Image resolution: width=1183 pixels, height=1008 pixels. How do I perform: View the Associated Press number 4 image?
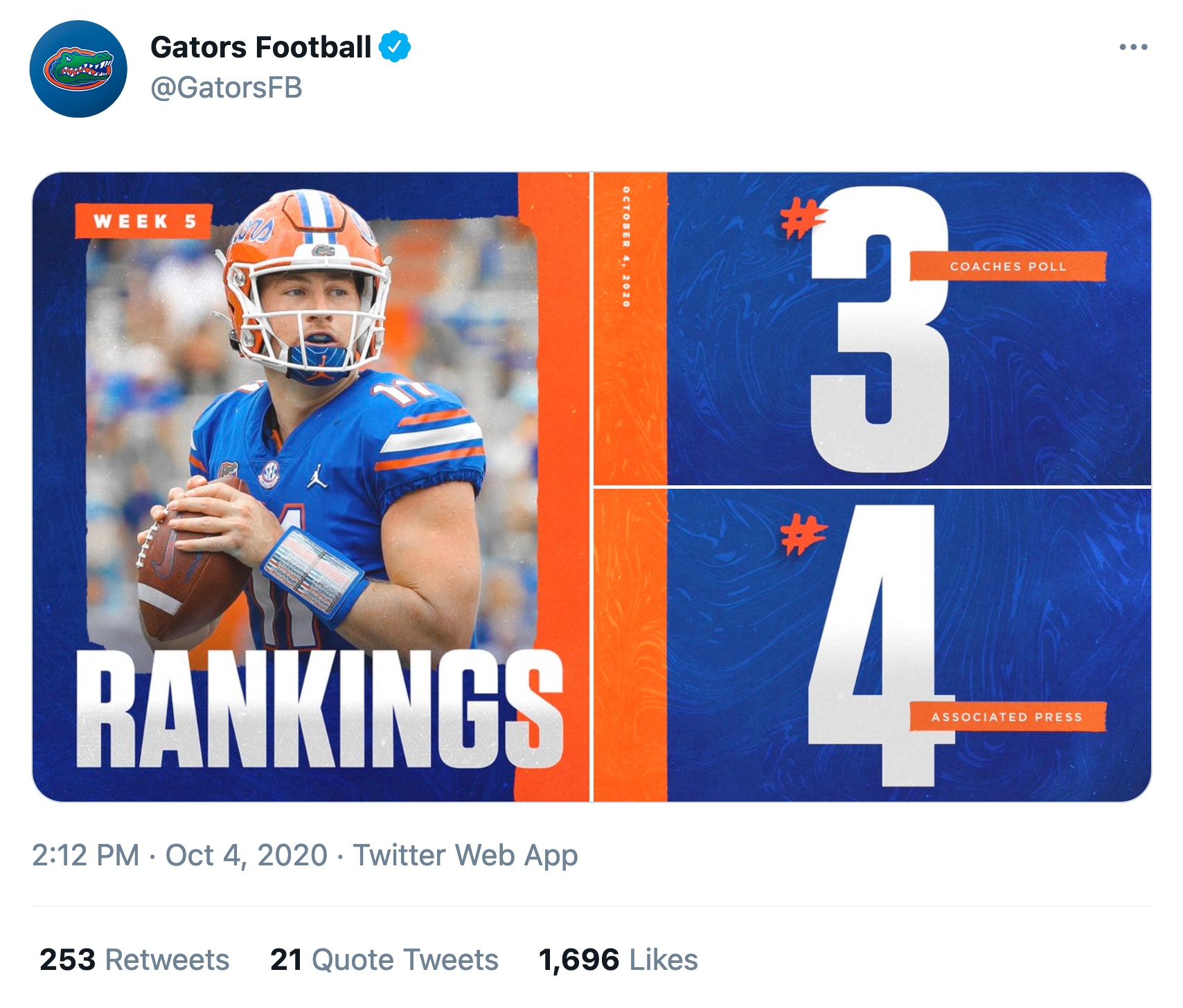(873, 645)
